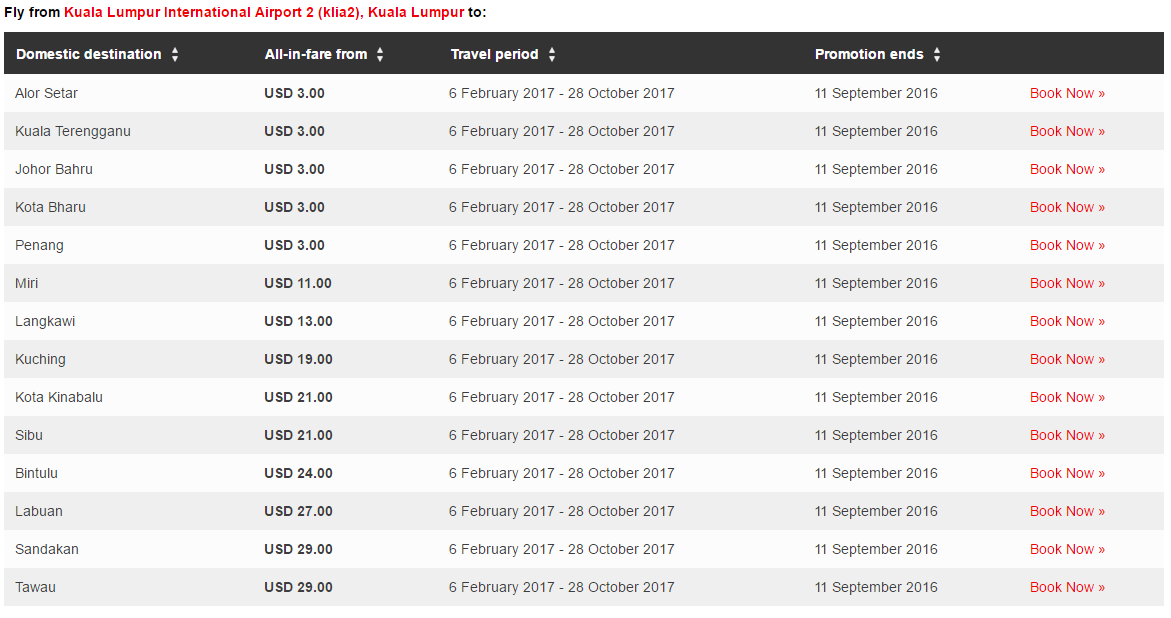The height and width of the screenshot is (618, 1171).
Task: Book Now for Miri flight
Action: point(1067,284)
